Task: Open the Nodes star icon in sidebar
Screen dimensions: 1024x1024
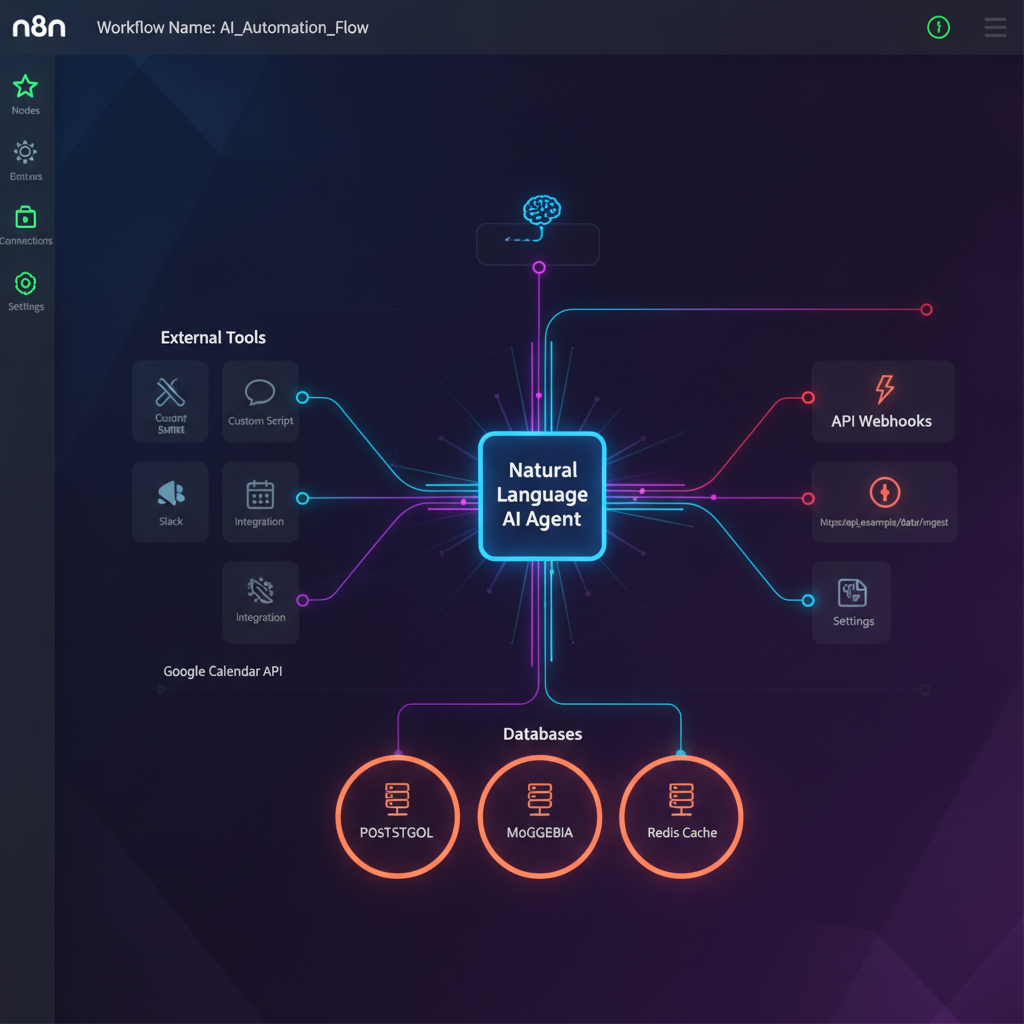Action: 25,86
